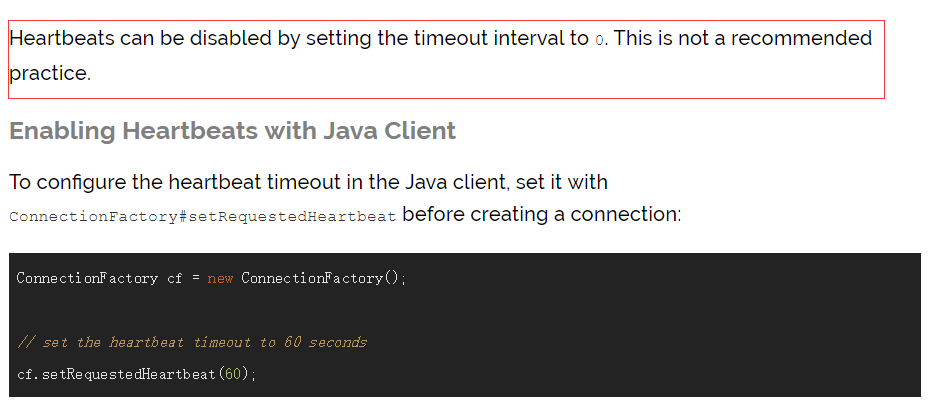Click the code comment about heartbeat timeout

192,342
